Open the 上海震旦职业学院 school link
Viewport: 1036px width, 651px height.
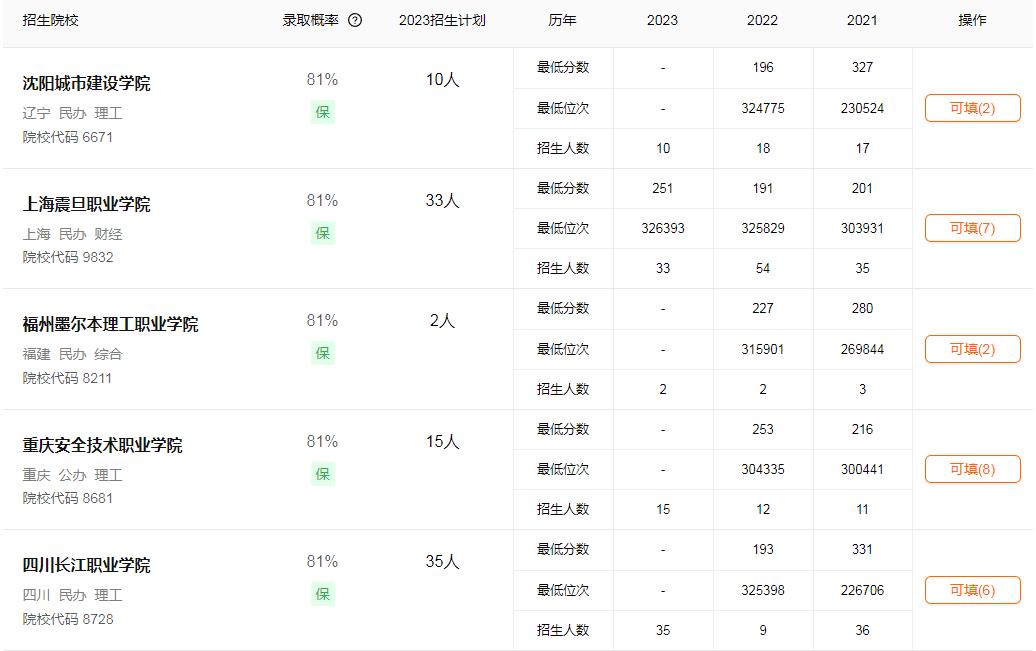pos(86,204)
